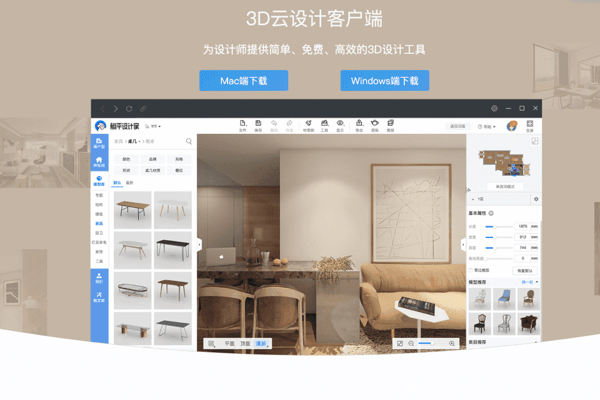
Task: Click the Mac端下载 button
Action: (243, 80)
